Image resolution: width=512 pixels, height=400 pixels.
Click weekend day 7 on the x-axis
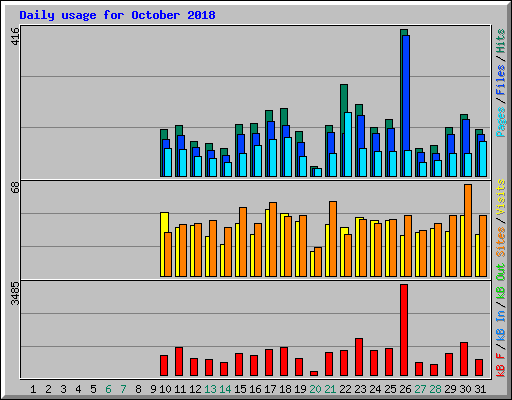(123, 389)
